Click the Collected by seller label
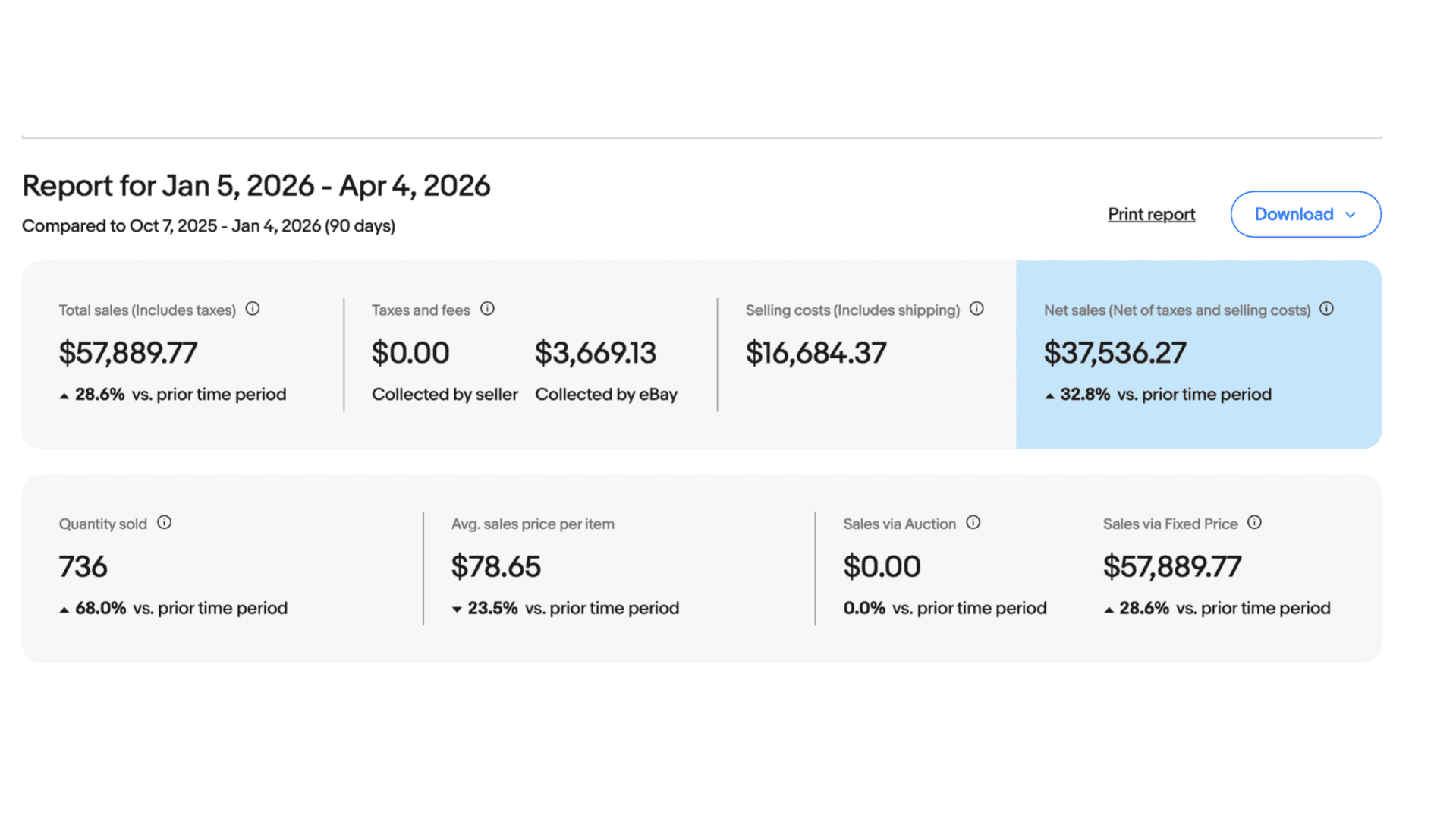This screenshot has width=1456, height=819. [445, 395]
